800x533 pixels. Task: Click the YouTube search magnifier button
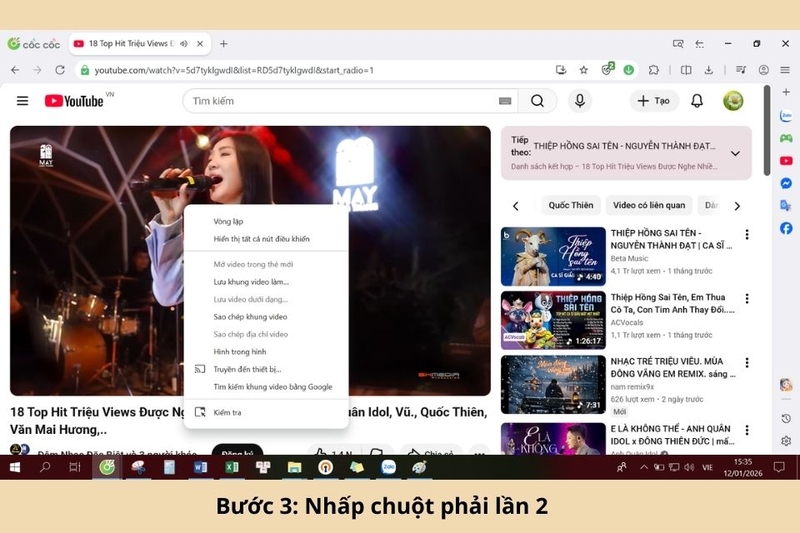pos(537,101)
